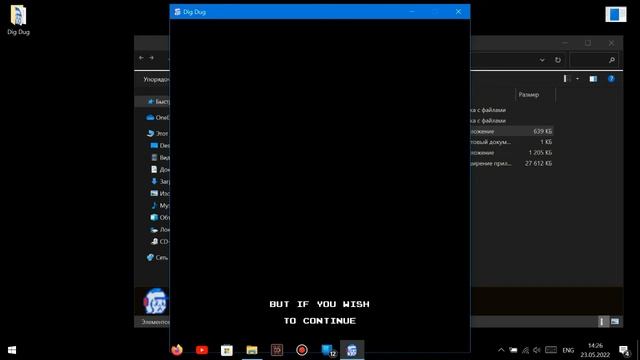This screenshot has width=640, height=360.
Task: Select the file row sized 1 205 КБ
Action: [x=512, y=153]
